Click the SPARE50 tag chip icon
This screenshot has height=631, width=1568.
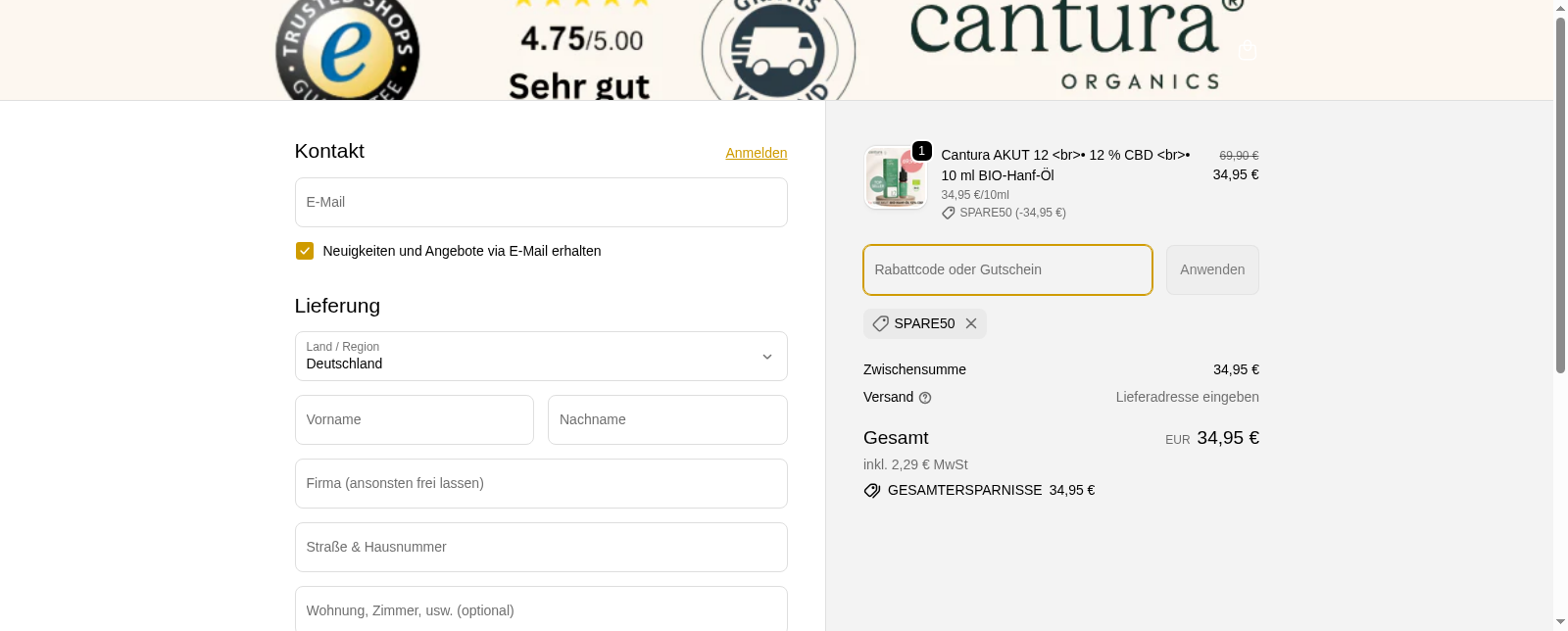(880, 323)
